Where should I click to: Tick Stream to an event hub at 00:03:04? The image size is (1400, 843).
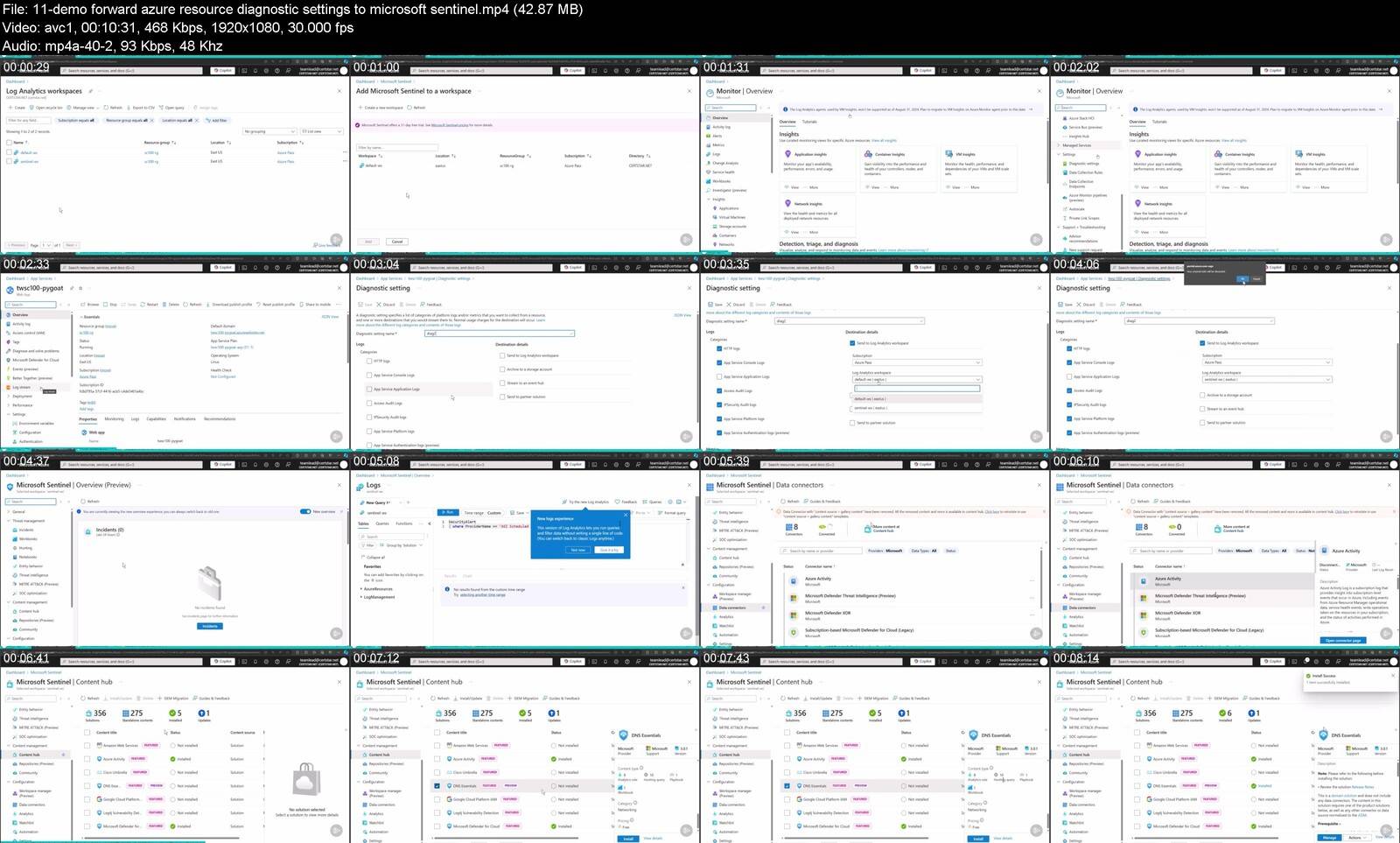pyautogui.click(x=501, y=383)
